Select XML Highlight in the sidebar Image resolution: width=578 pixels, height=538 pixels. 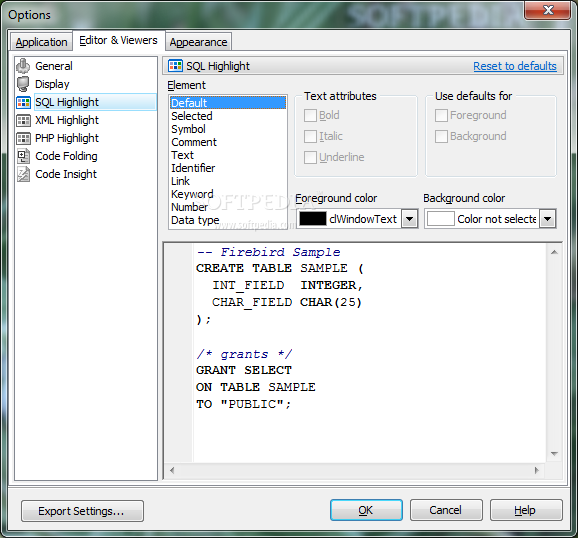point(67,120)
